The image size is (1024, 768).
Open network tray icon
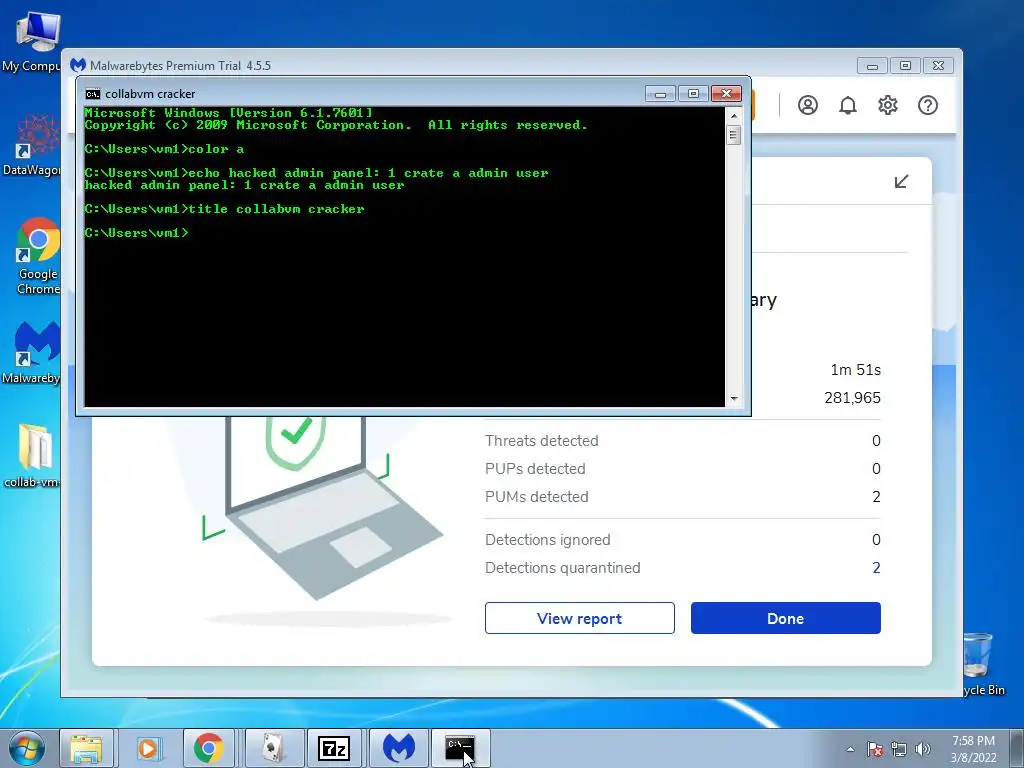point(899,749)
